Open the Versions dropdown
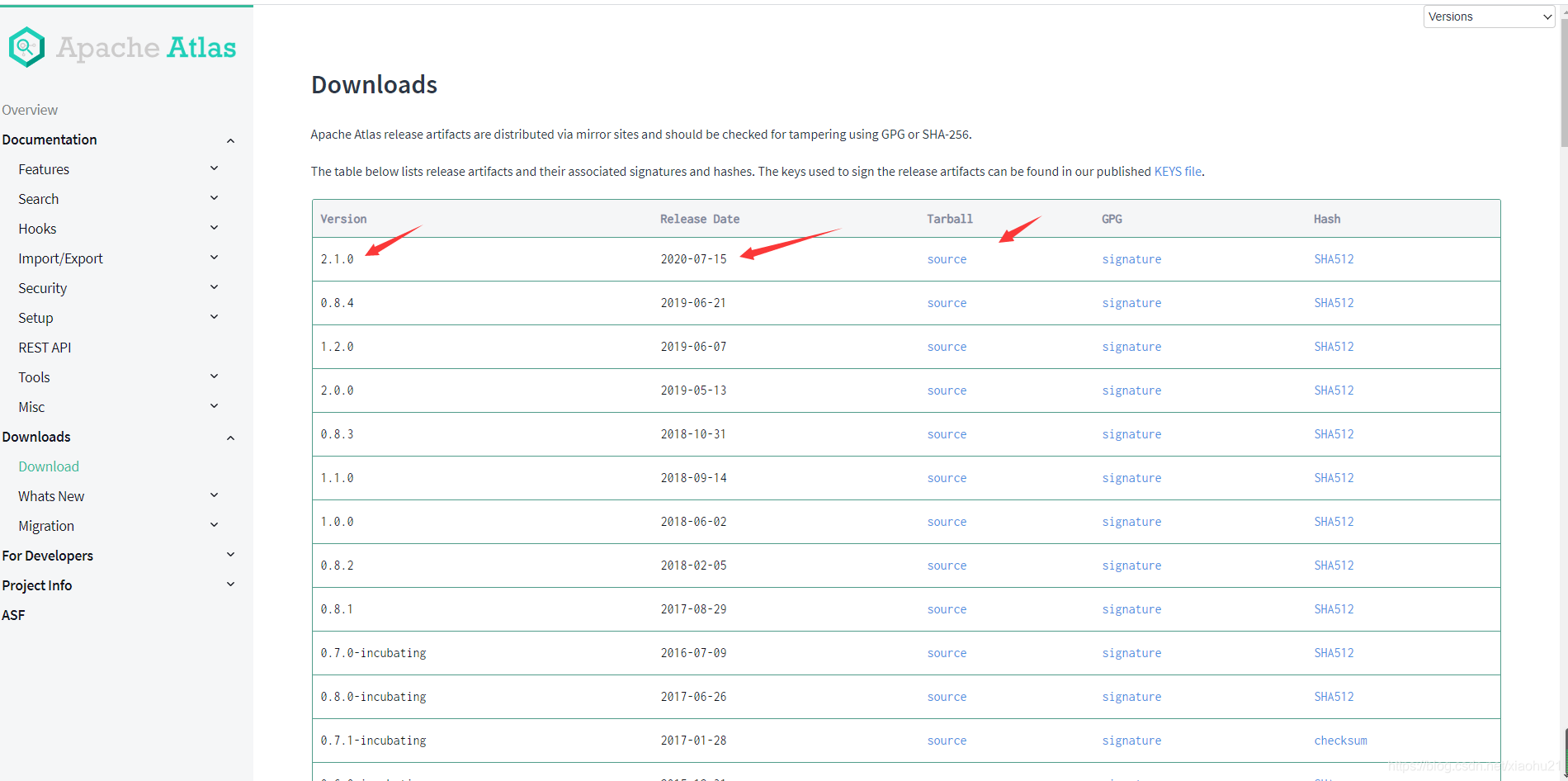 click(x=1490, y=17)
